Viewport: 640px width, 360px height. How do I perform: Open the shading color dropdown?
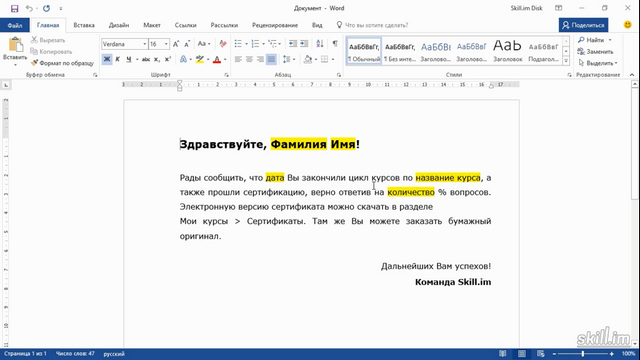click(x=316, y=60)
